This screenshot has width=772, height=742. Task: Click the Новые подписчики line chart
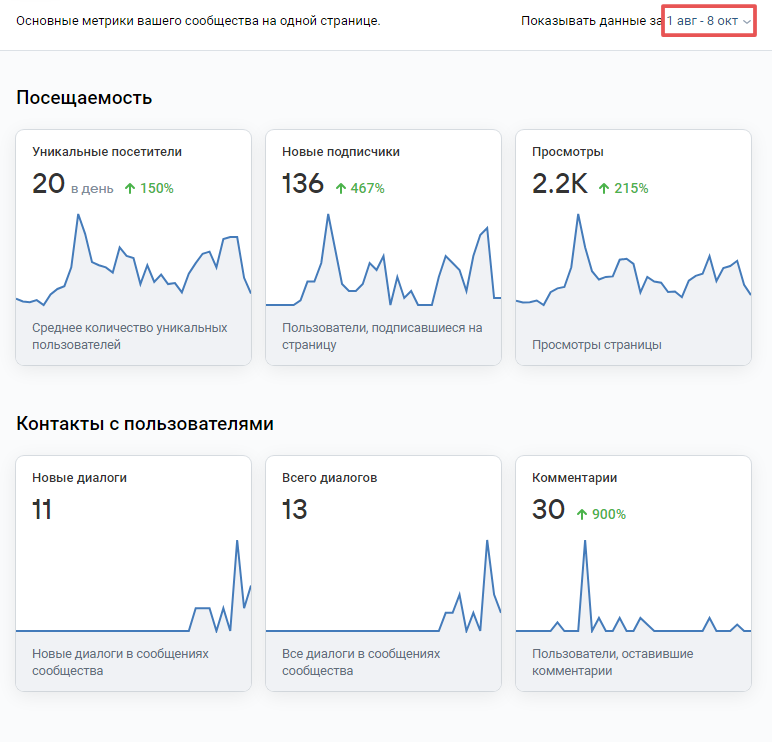tap(384, 260)
